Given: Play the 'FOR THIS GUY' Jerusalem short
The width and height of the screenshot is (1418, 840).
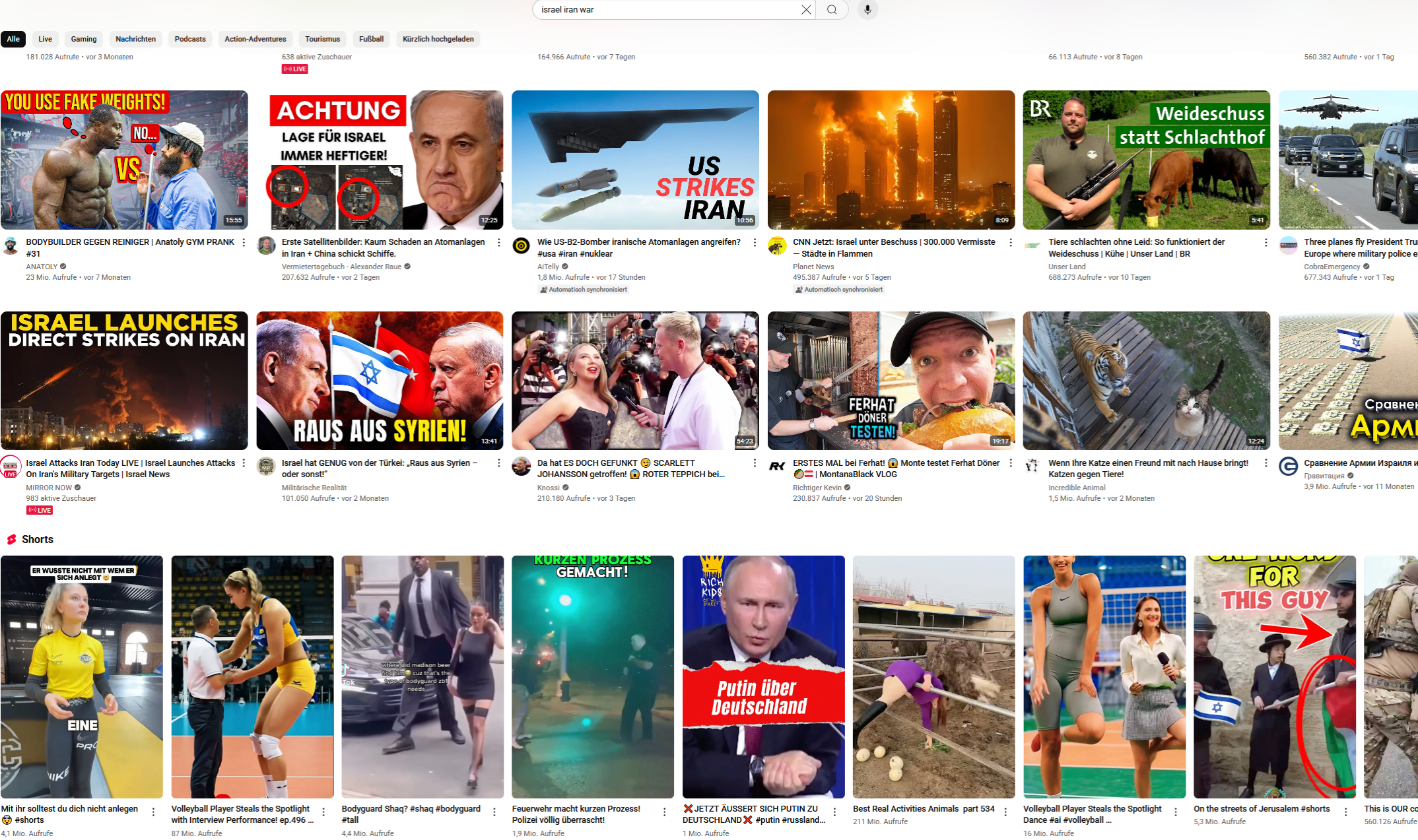Looking at the screenshot, I should [1275, 677].
